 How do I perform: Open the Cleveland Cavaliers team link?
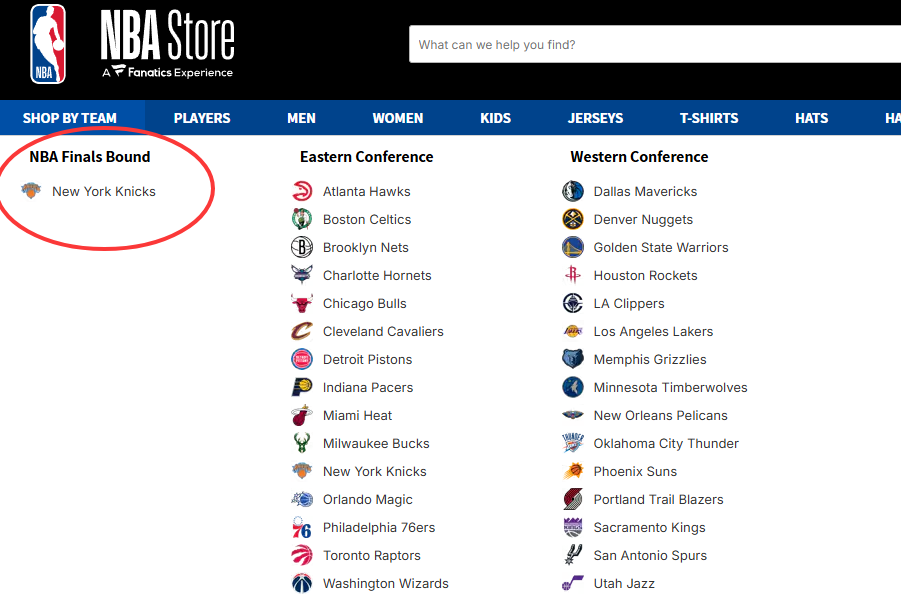point(383,332)
